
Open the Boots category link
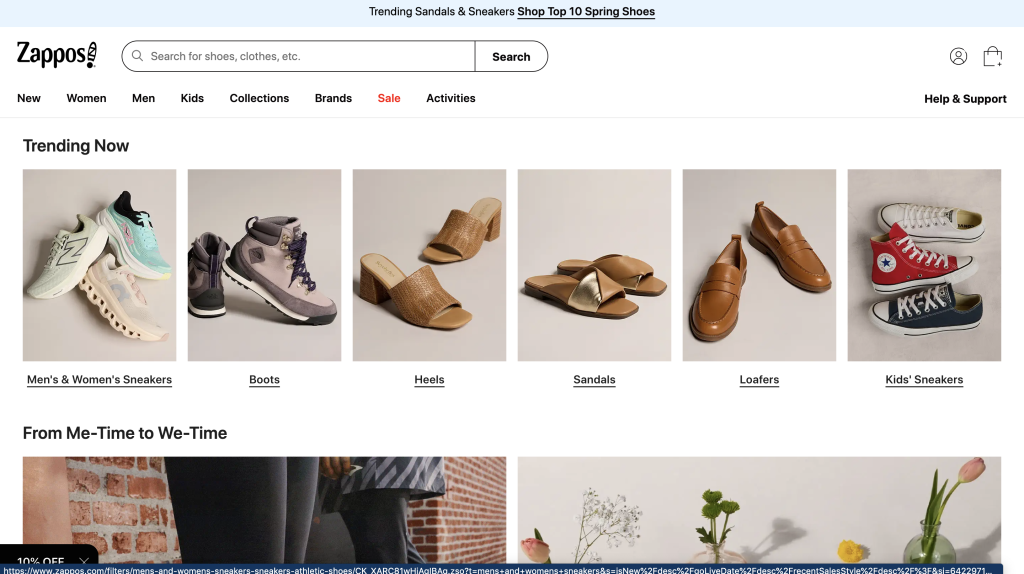264,379
